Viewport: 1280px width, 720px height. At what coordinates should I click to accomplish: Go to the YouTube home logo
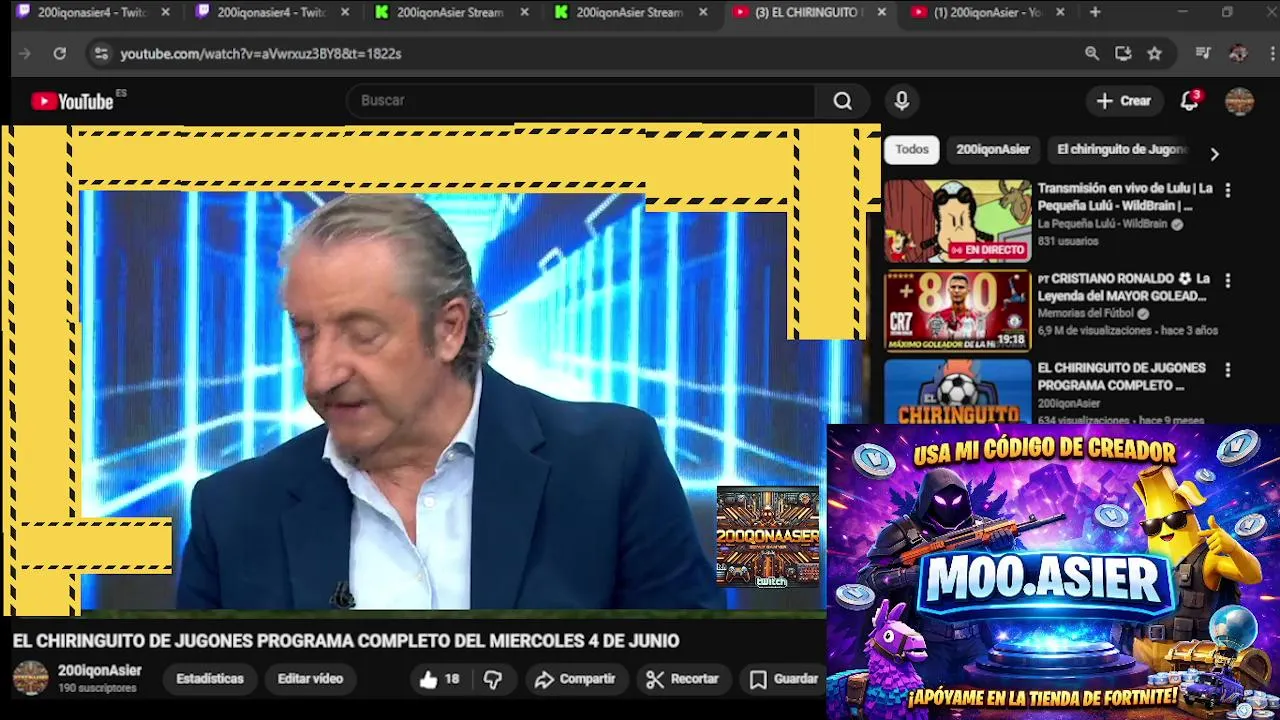pos(72,101)
